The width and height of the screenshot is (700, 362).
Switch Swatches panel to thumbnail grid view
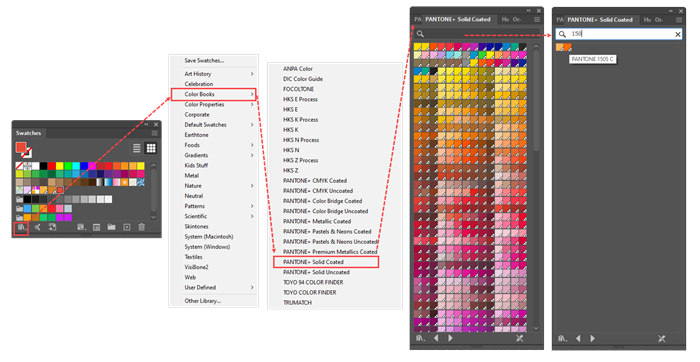pos(151,148)
